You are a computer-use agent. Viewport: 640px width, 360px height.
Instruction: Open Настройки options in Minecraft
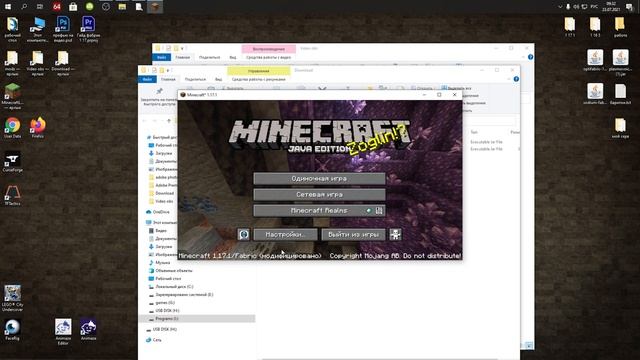[285, 234]
